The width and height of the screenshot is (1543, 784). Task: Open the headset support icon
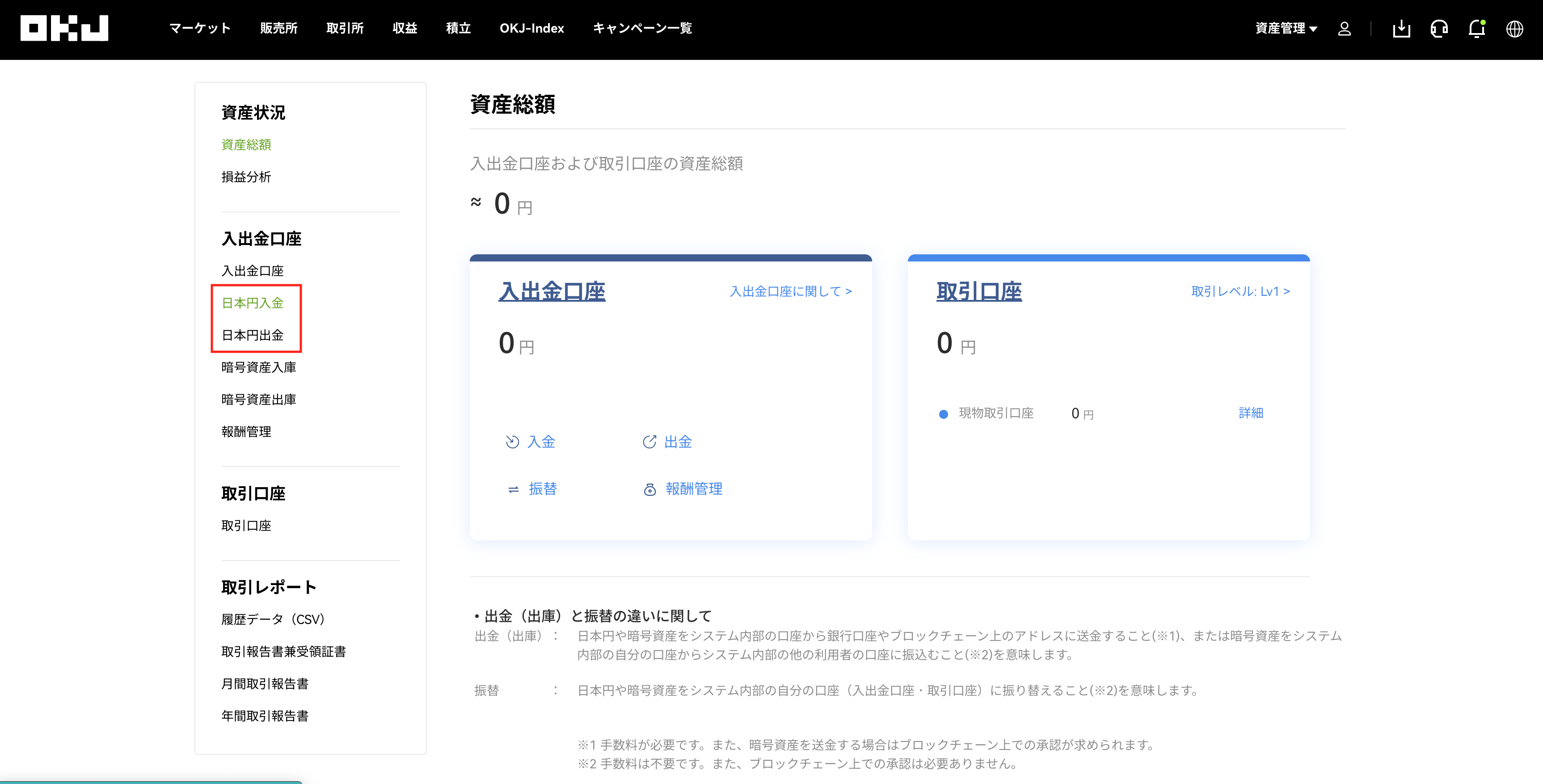point(1439,29)
